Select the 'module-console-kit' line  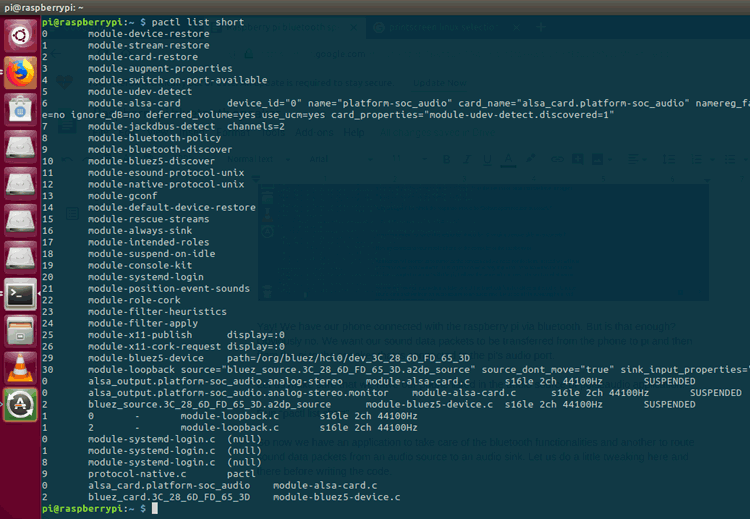coord(140,265)
